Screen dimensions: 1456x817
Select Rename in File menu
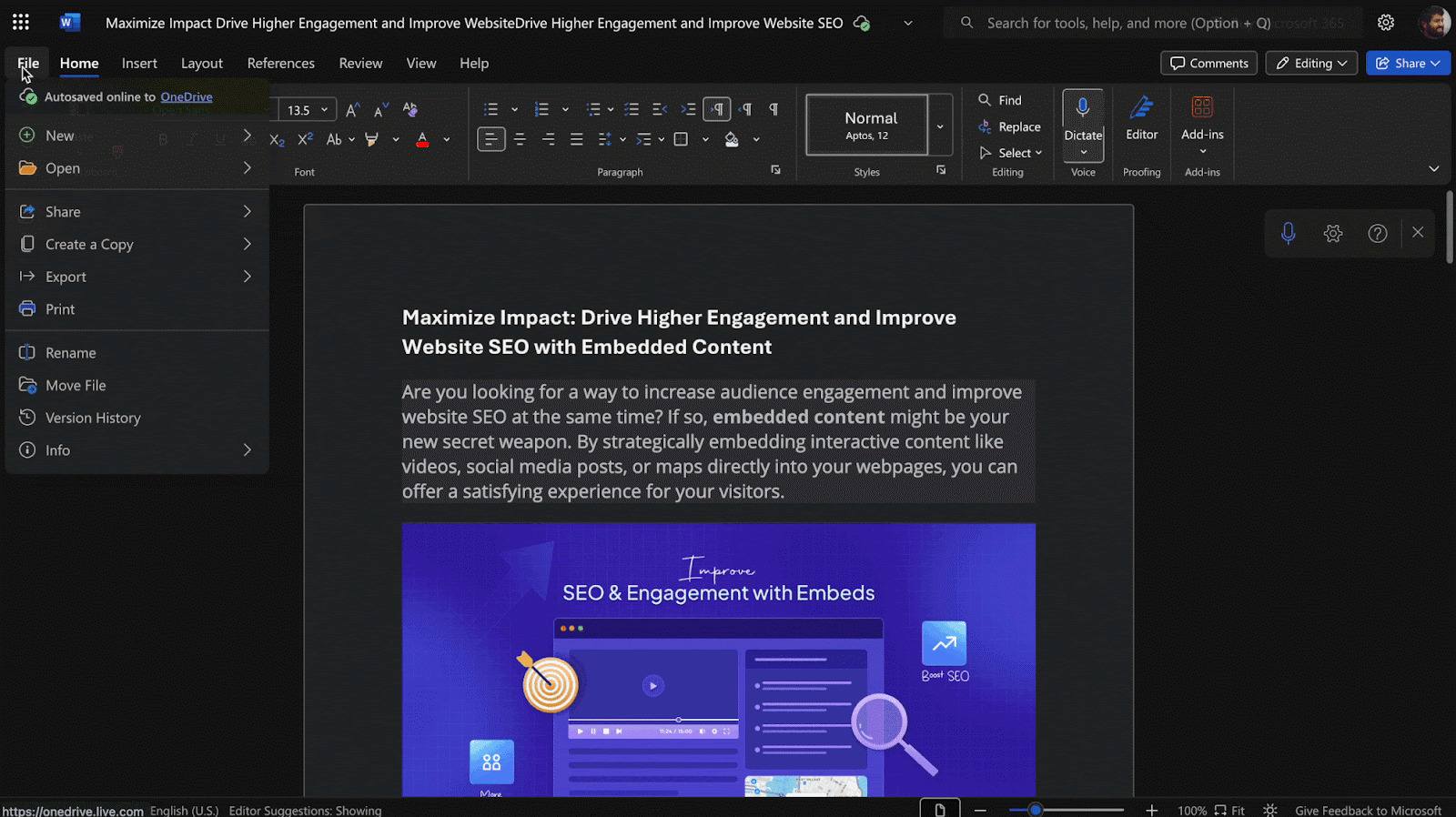point(136,353)
